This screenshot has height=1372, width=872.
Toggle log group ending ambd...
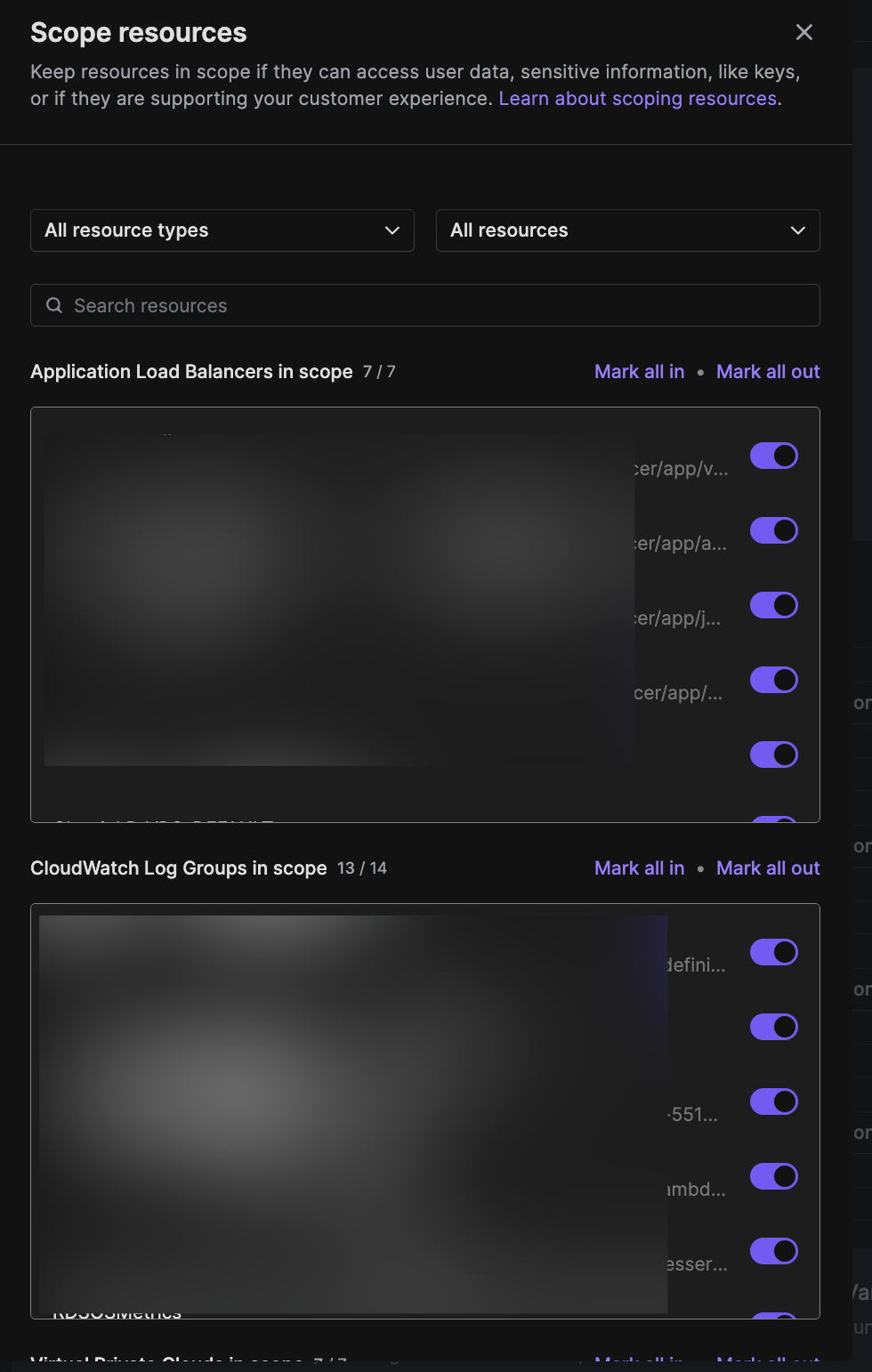click(x=774, y=1176)
